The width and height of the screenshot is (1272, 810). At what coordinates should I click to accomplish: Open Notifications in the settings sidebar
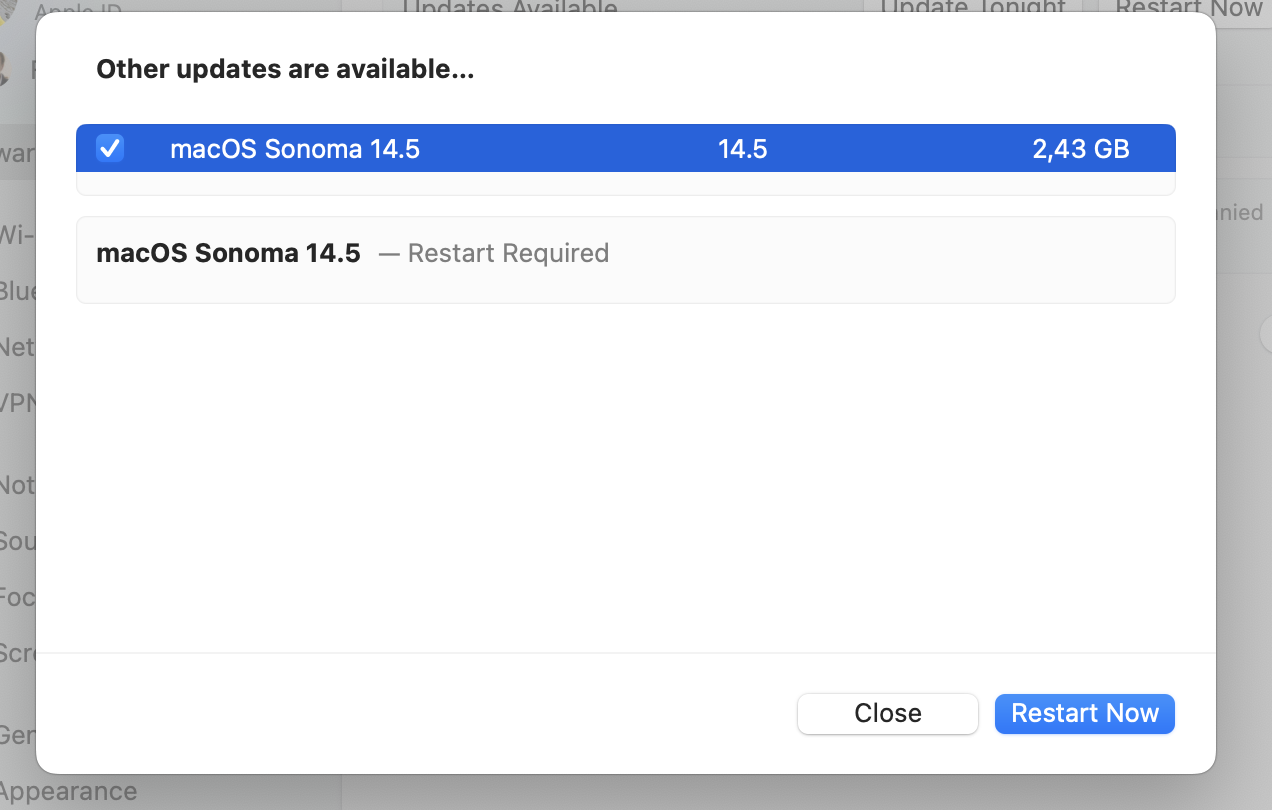coord(18,485)
